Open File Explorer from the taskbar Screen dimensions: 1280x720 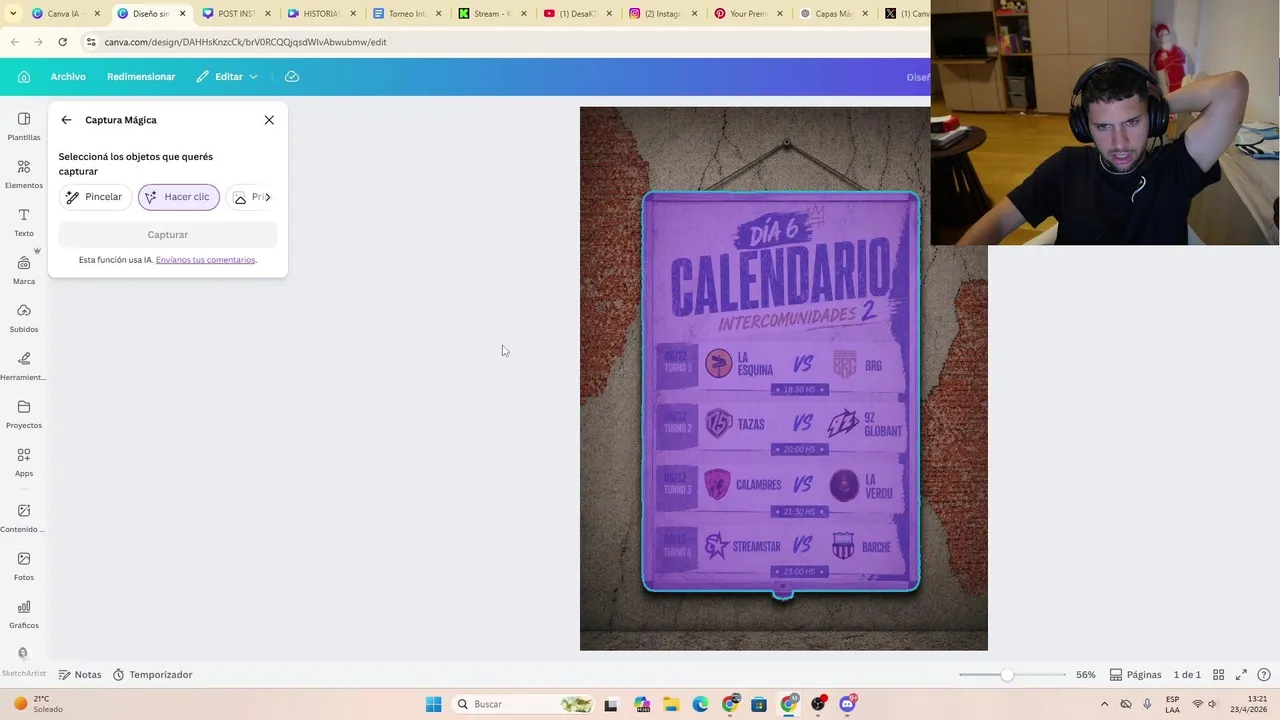click(x=671, y=704)
